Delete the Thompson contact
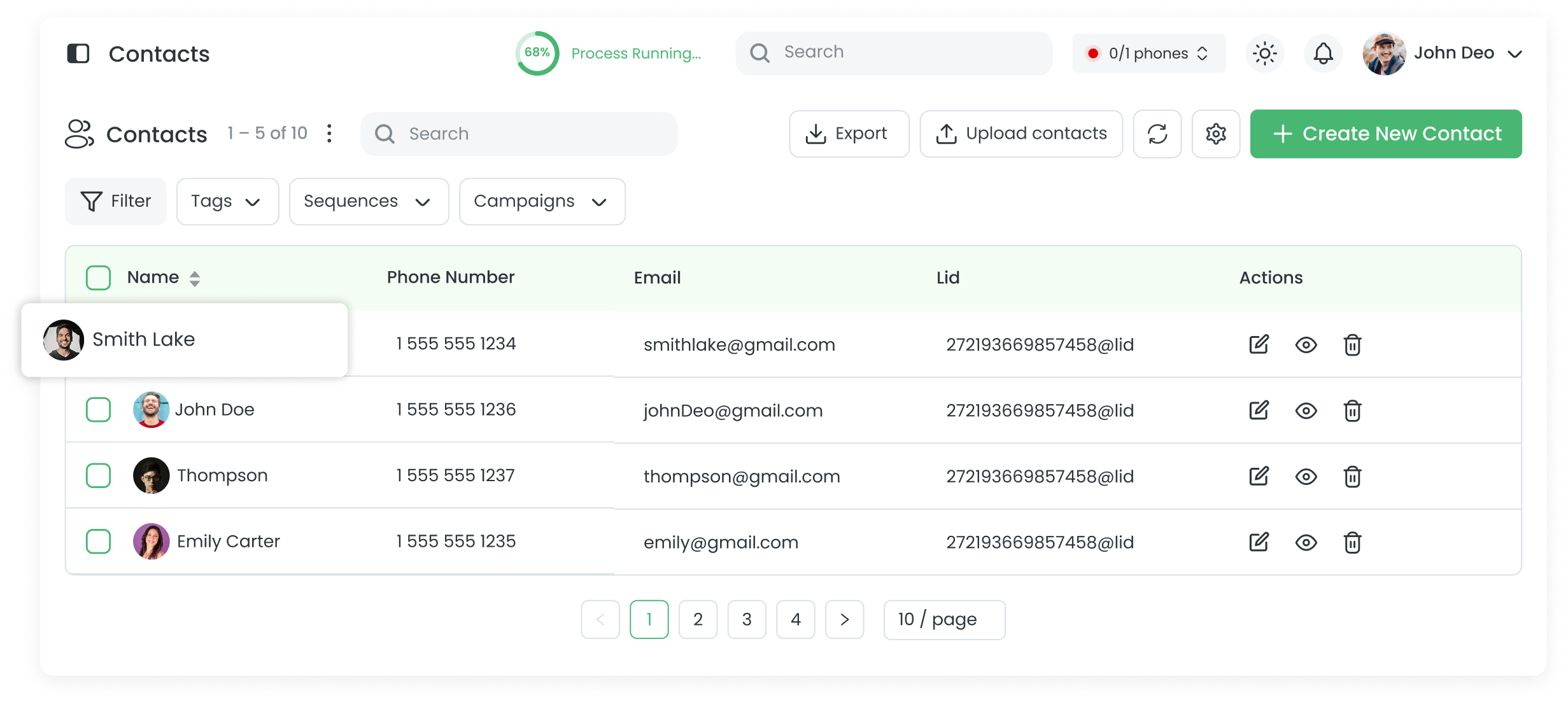The height and width of the screenshot is (702, 1568). coord(1352,476)
